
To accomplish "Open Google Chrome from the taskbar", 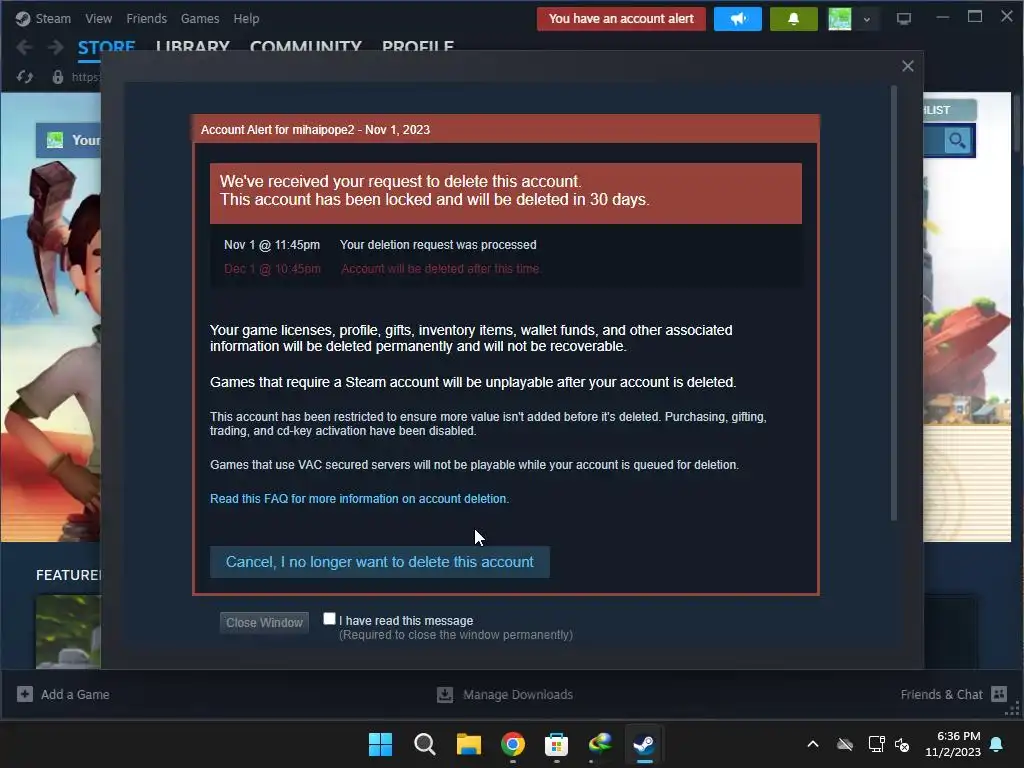I will pyautogui.click(x=513, y=744).
